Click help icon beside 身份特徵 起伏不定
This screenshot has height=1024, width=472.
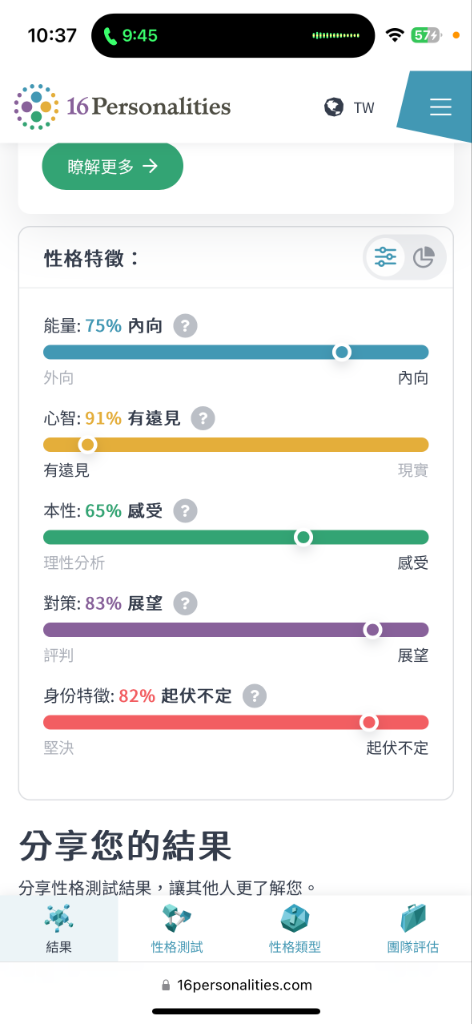(x=255, y=696)
